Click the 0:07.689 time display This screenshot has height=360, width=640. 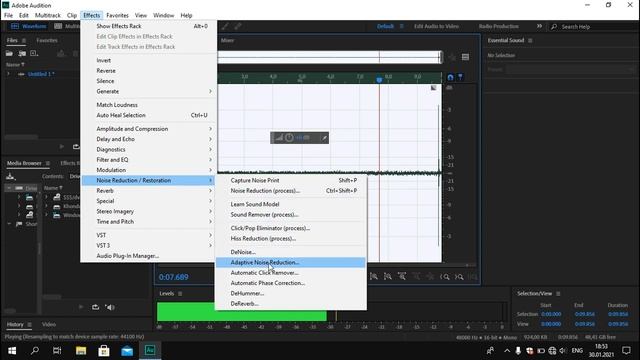[x=173, y=277]
